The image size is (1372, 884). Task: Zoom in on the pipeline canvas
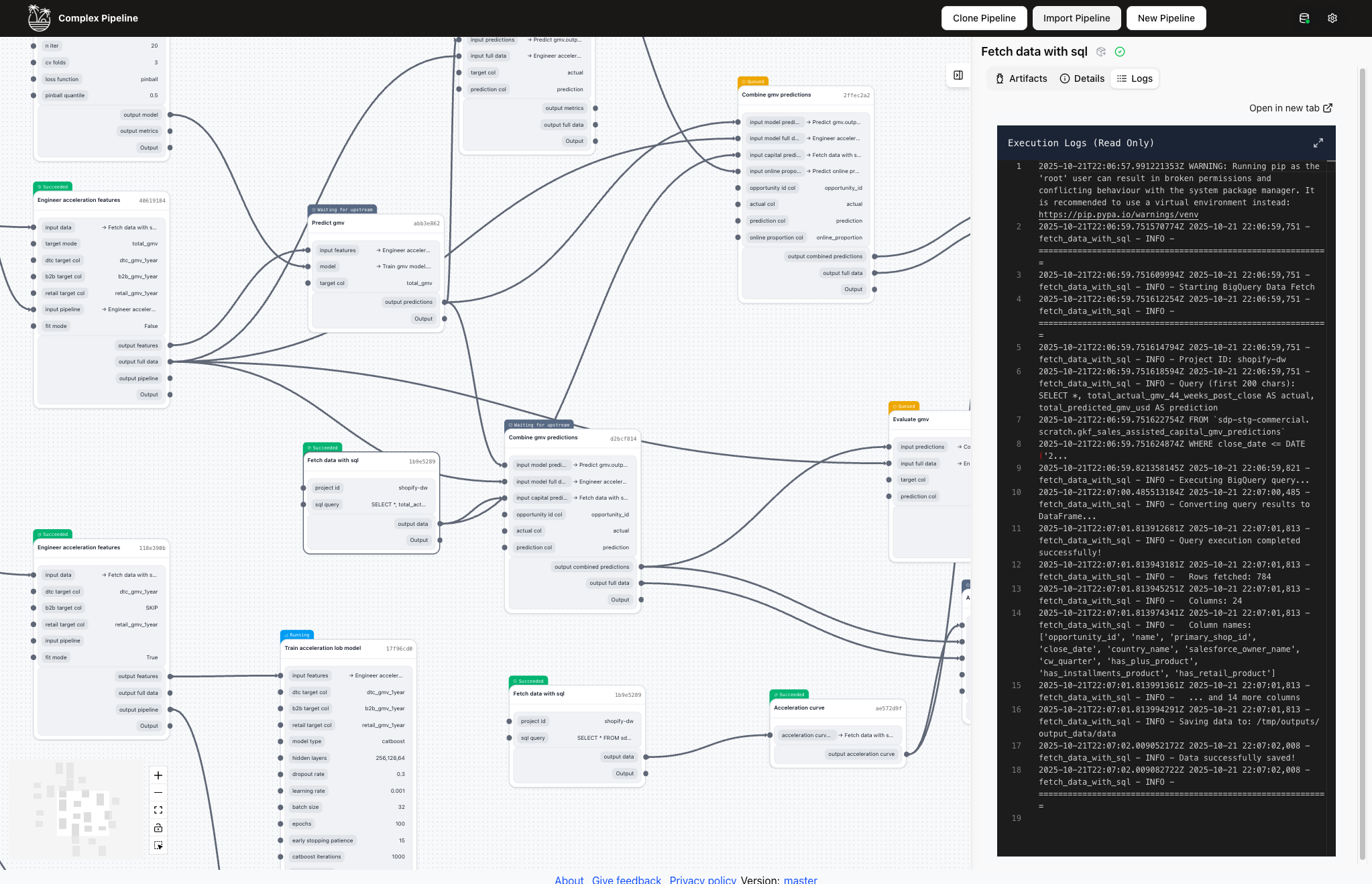coord(158,775)
